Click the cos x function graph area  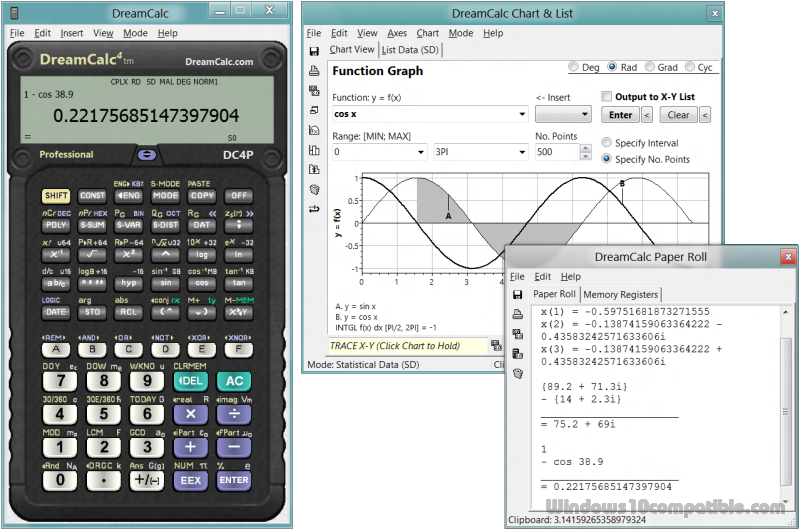pyautogui.click(x=535, y=223)
